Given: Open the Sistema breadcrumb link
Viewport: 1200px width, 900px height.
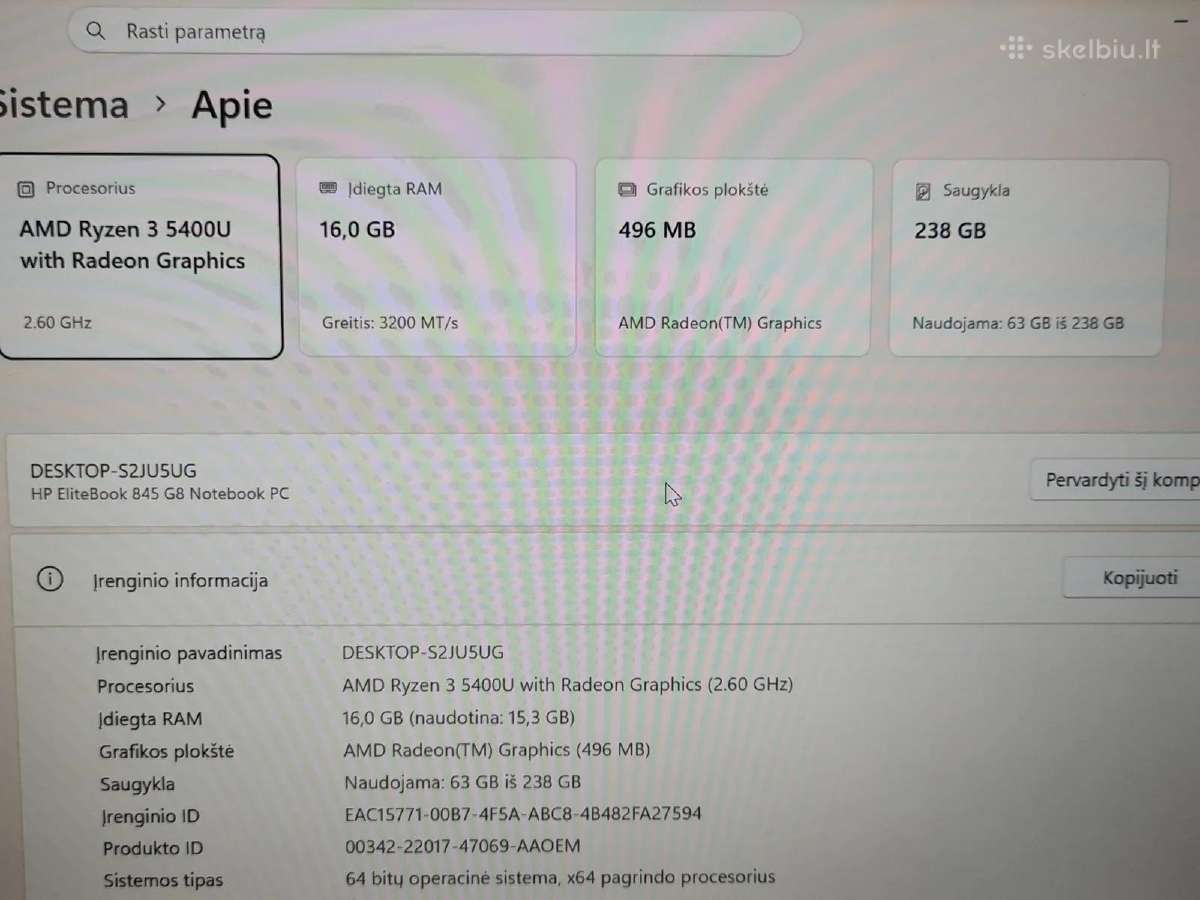Looking at the screenshot, I should [x=62, y=105].
